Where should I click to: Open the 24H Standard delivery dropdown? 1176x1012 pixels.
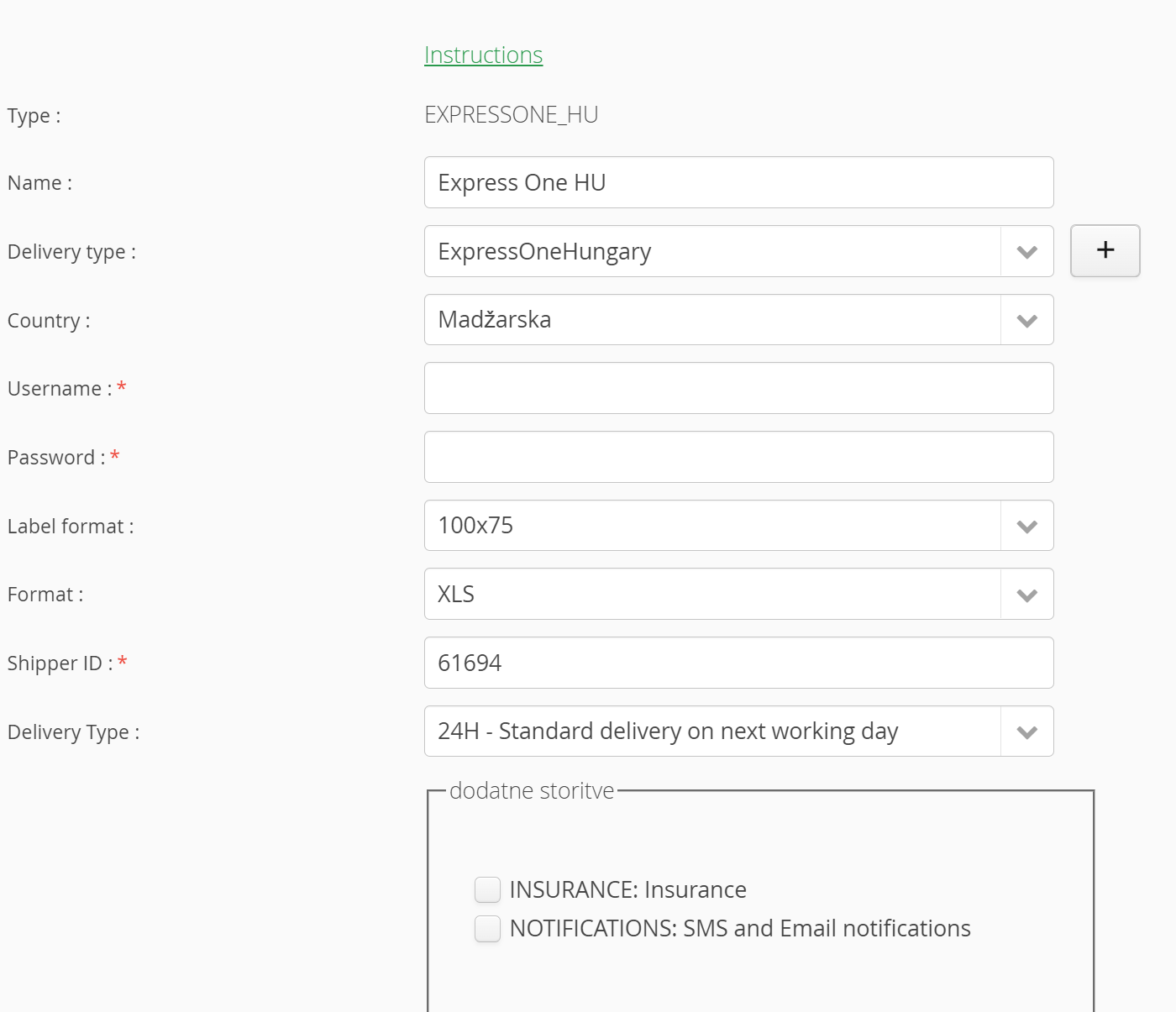(738, 731)
